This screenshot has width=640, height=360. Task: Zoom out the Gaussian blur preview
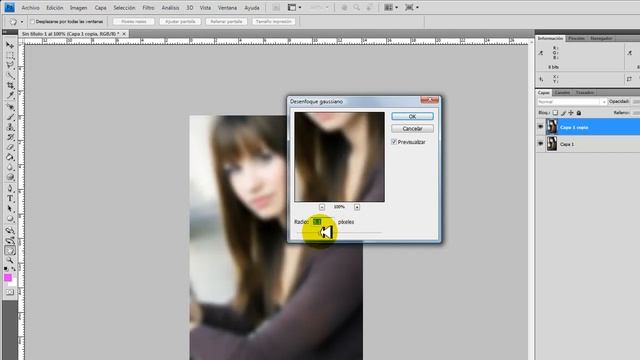coord(322,207)
